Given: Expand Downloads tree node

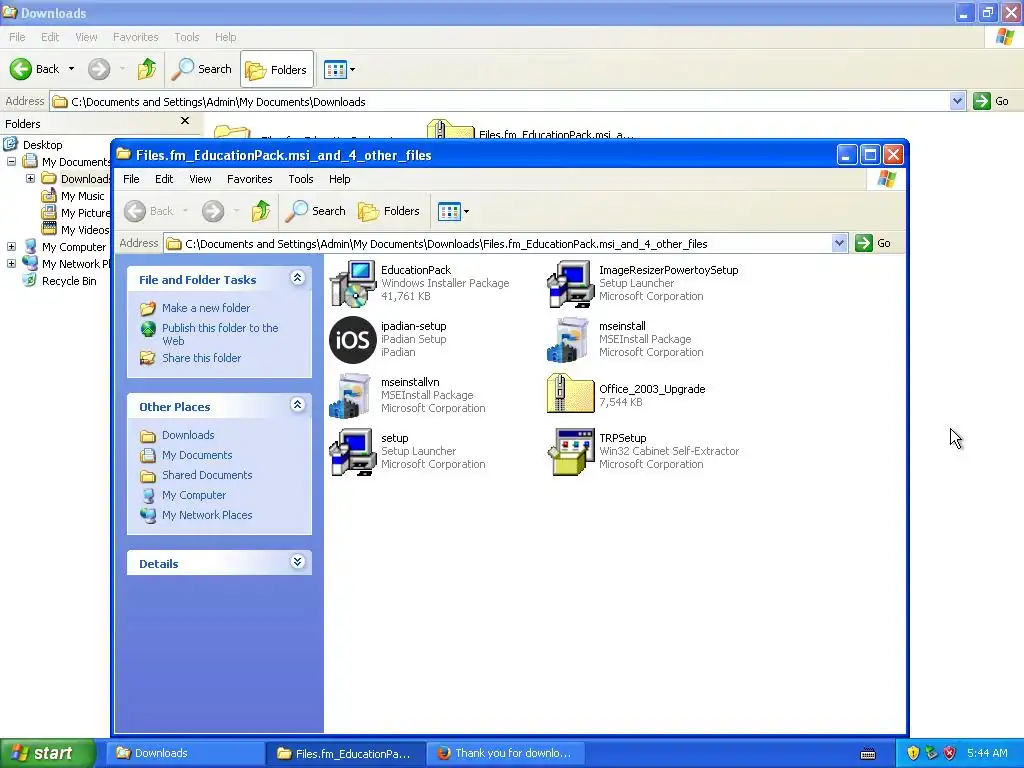Looking at the screenshot, I should (x=31, y=178).
